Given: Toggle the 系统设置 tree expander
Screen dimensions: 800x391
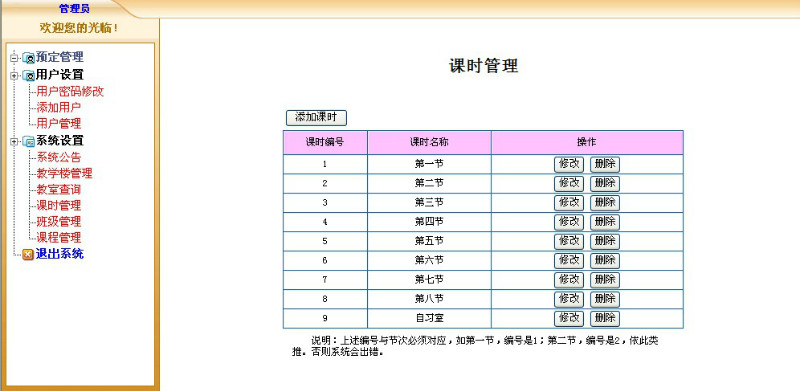Looking at the screenshot, I should 14,142.
